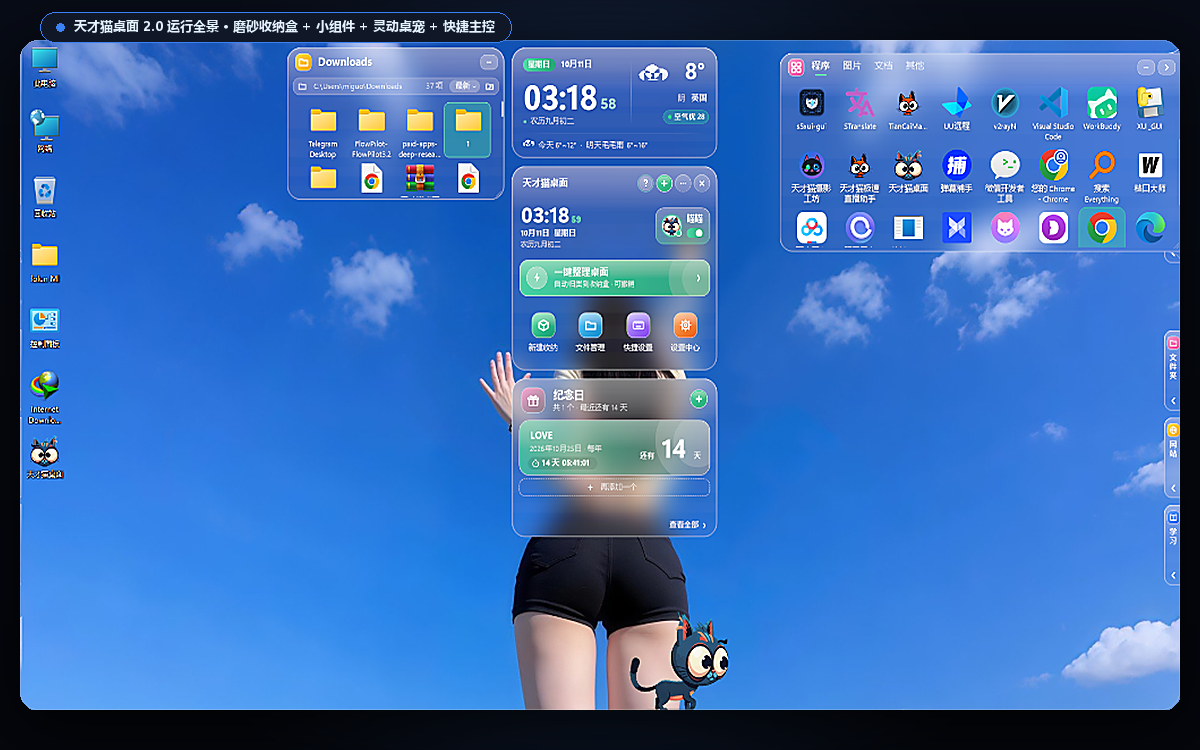
Task: Click 一键整理桌面 tidy desktop button
Action: [615, 278]
